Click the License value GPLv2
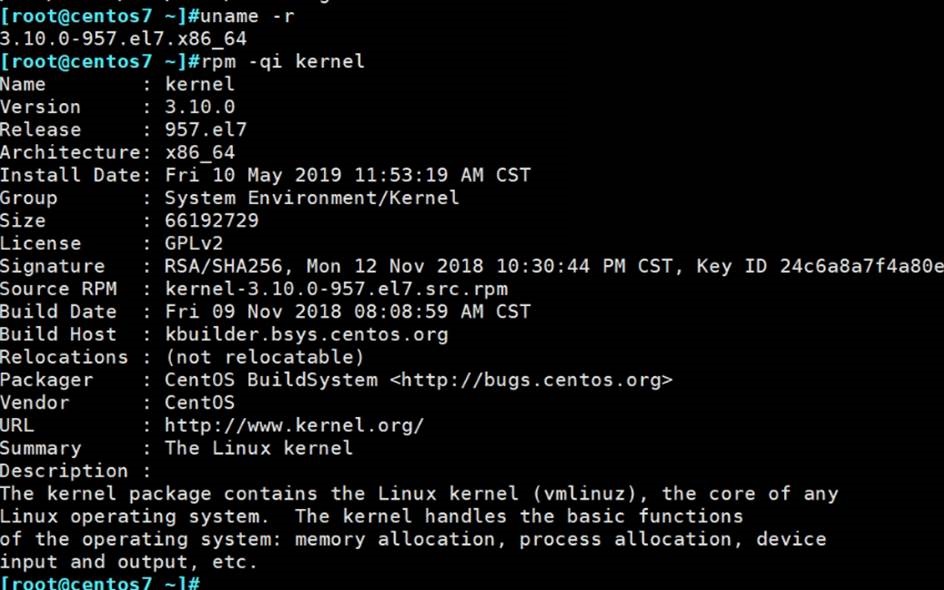The image size is (944, 590). coord(194,243)
